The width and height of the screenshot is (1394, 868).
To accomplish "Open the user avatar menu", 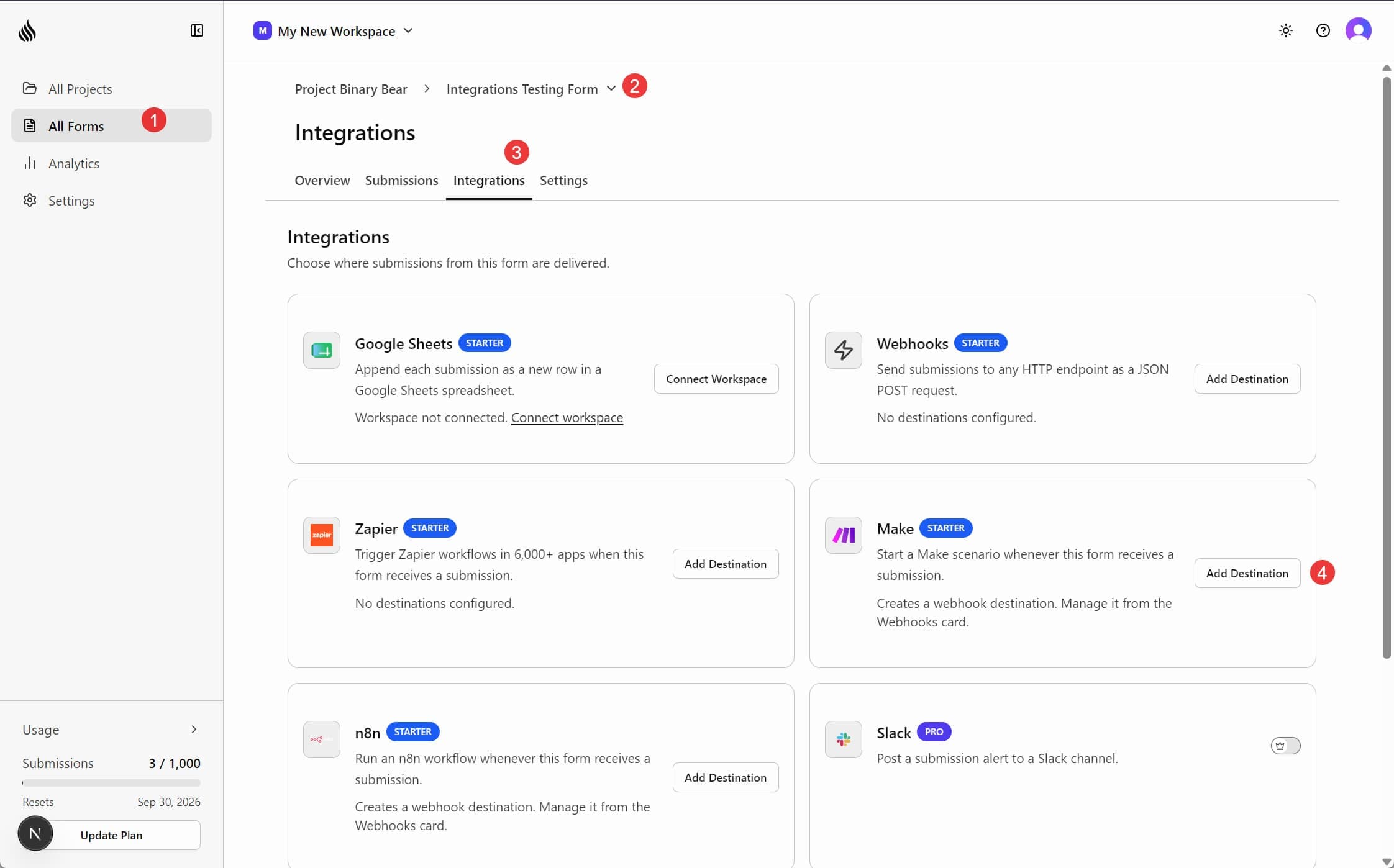I will 1359,30.
